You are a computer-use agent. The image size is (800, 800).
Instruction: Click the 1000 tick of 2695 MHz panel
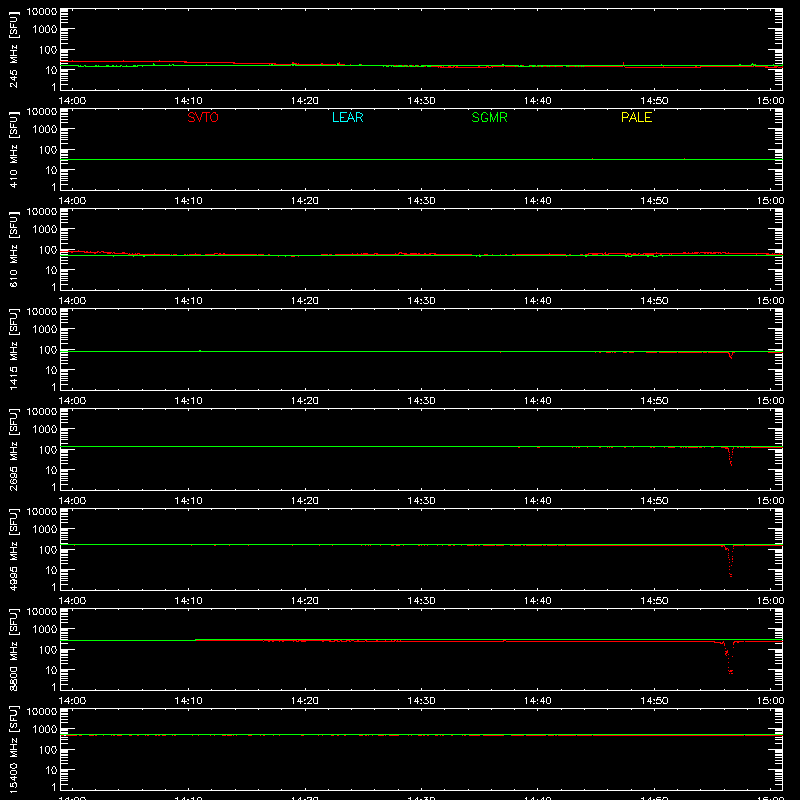pos(45,429)
